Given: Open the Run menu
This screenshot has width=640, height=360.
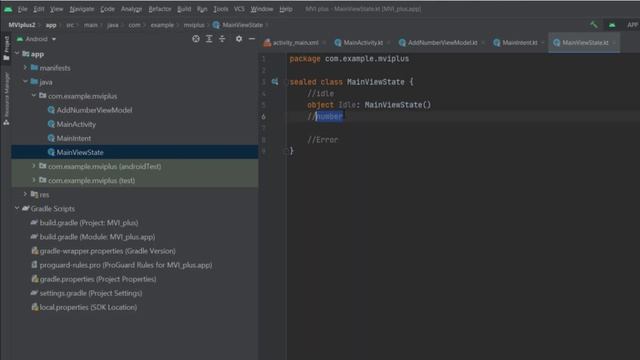Looking at the screenshot, I should click(x=202, y=9).
